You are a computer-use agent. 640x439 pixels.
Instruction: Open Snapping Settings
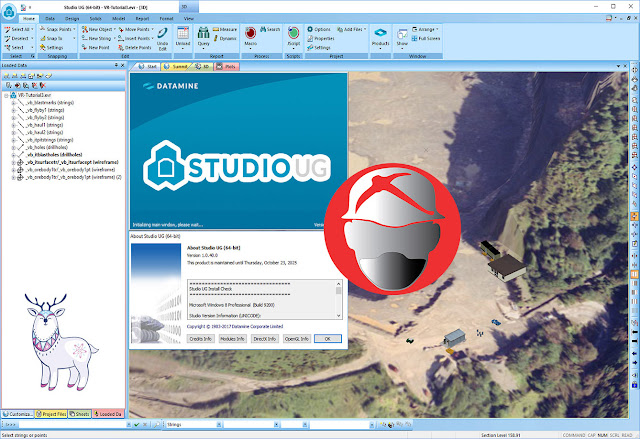[51, 47]
